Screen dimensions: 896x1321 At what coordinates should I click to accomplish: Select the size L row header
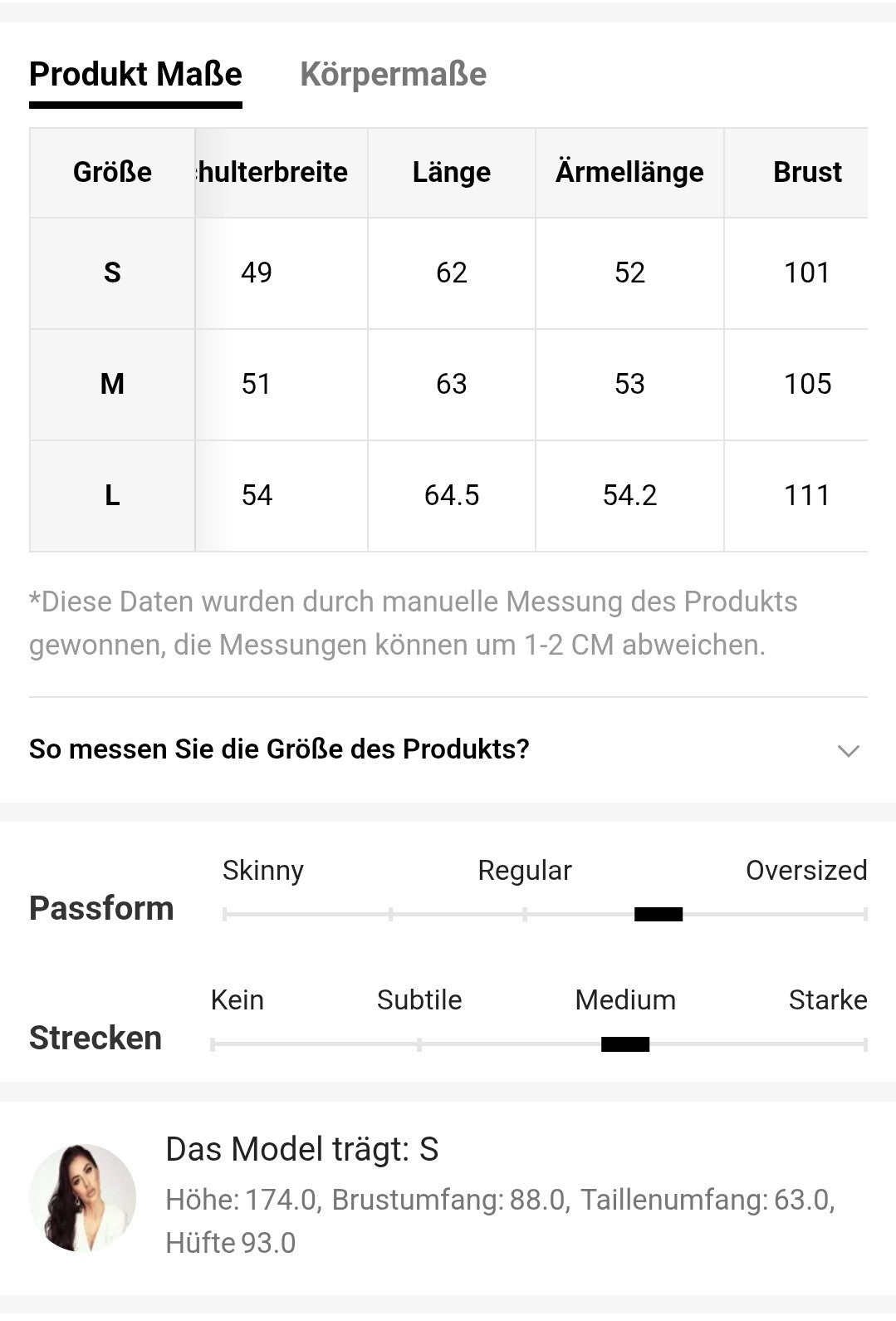(112, 495)
